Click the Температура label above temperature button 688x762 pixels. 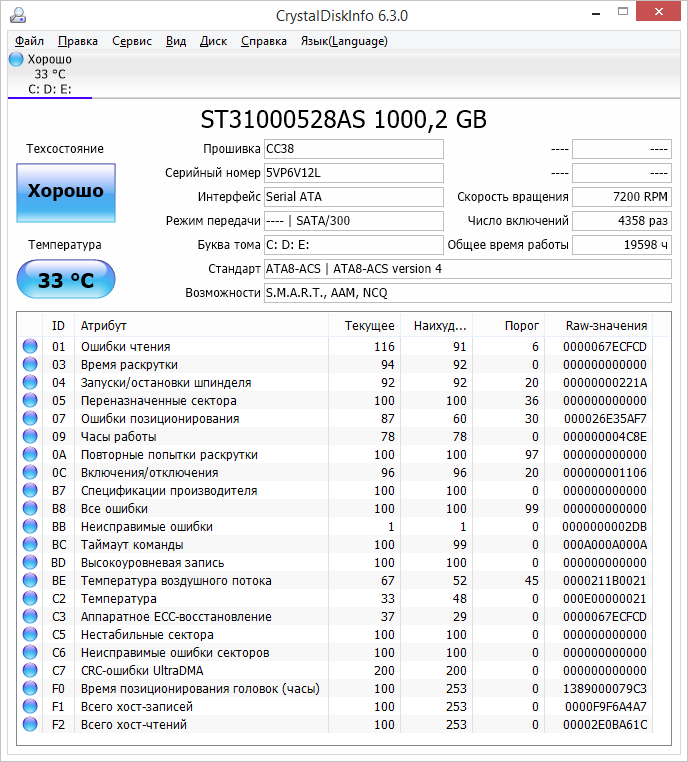tap(65, 244)
